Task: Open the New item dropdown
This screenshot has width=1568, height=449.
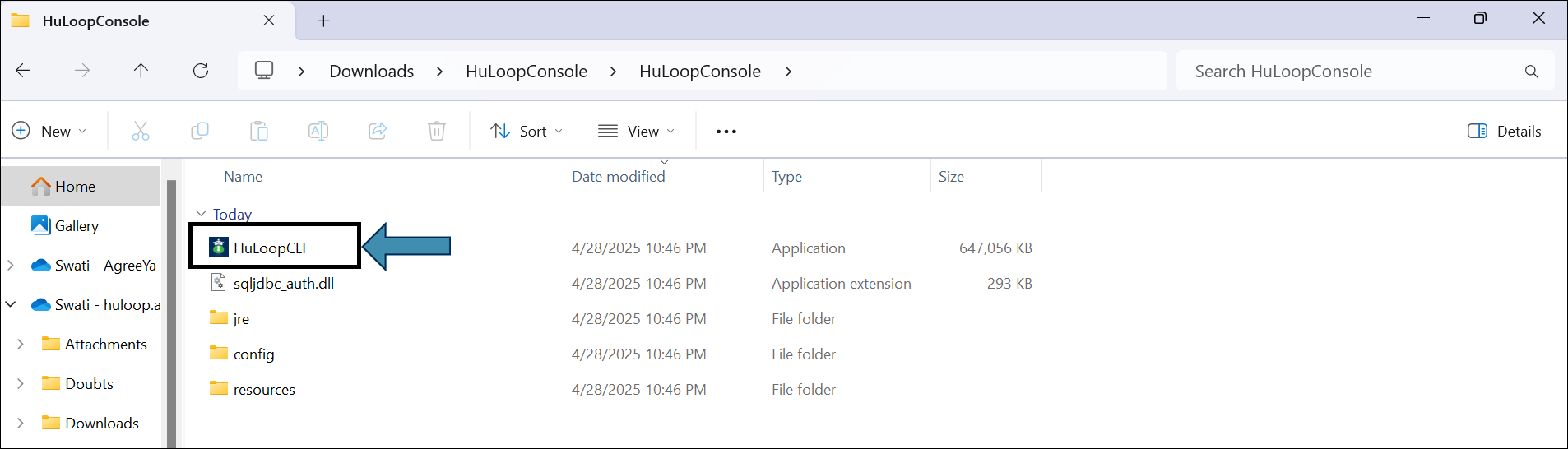Action: coord(49,131)
